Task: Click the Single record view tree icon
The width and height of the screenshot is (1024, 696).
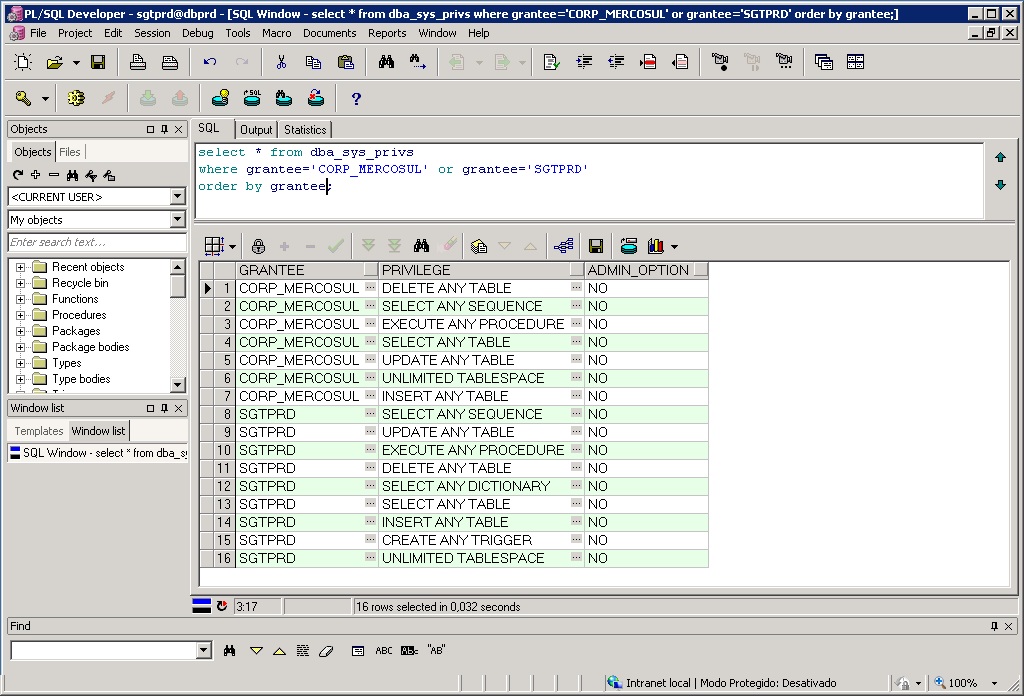Action: [563, 246]
